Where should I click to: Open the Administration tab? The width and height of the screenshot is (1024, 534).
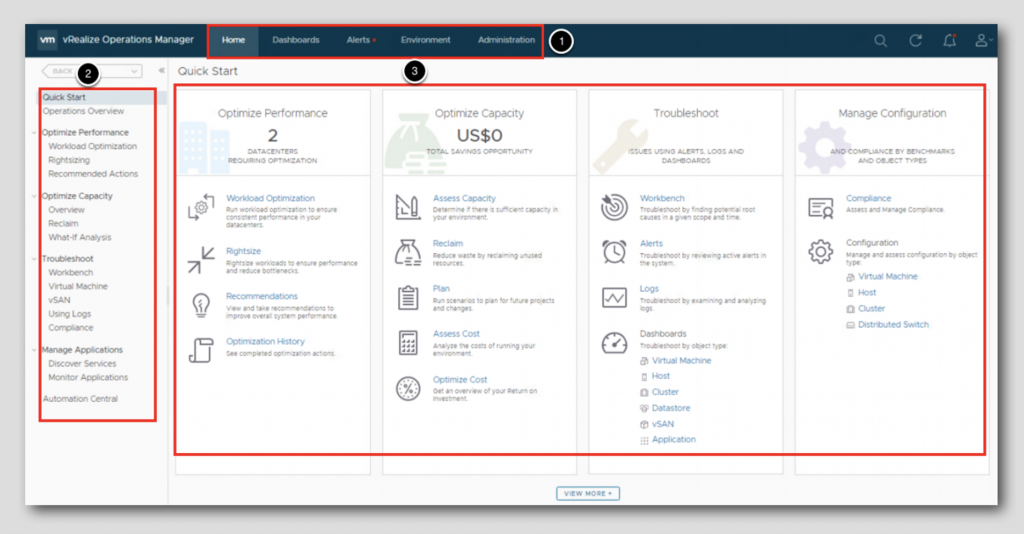[506, 40]
